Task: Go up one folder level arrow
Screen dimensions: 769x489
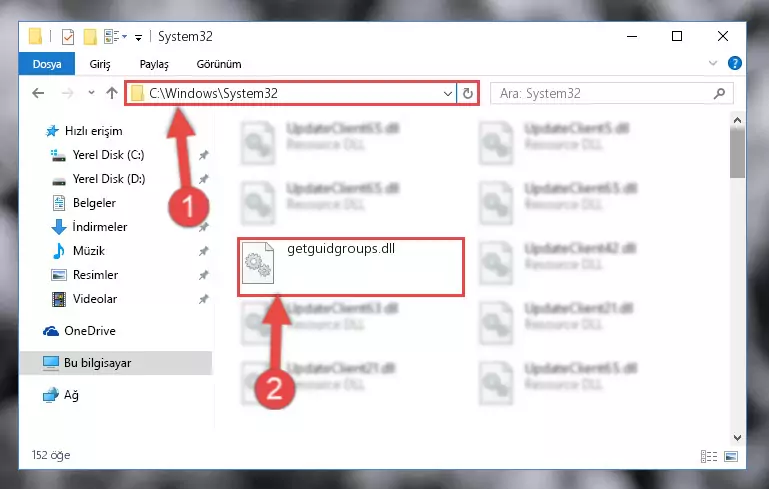Action: [112, 93]
